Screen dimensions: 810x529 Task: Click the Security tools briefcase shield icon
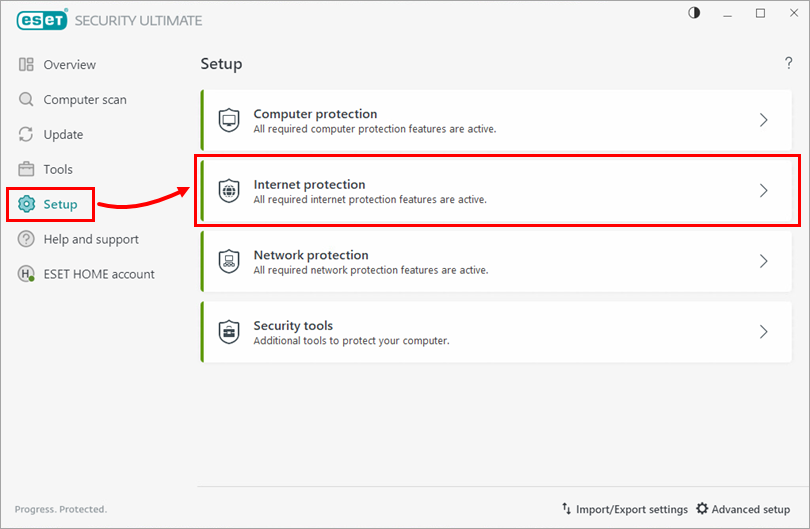tap(229, 332)
